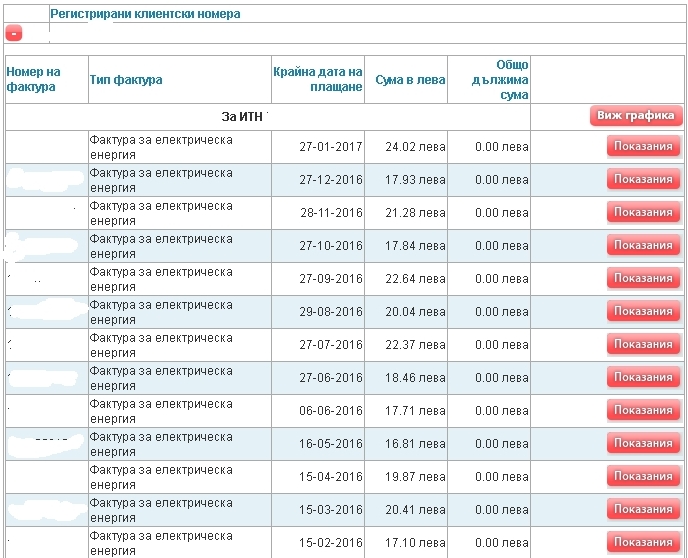Screen dimensions: 688x558
Task: Show Показания for the 16-05-2016 invoice
Action: [x=643, y=443]
